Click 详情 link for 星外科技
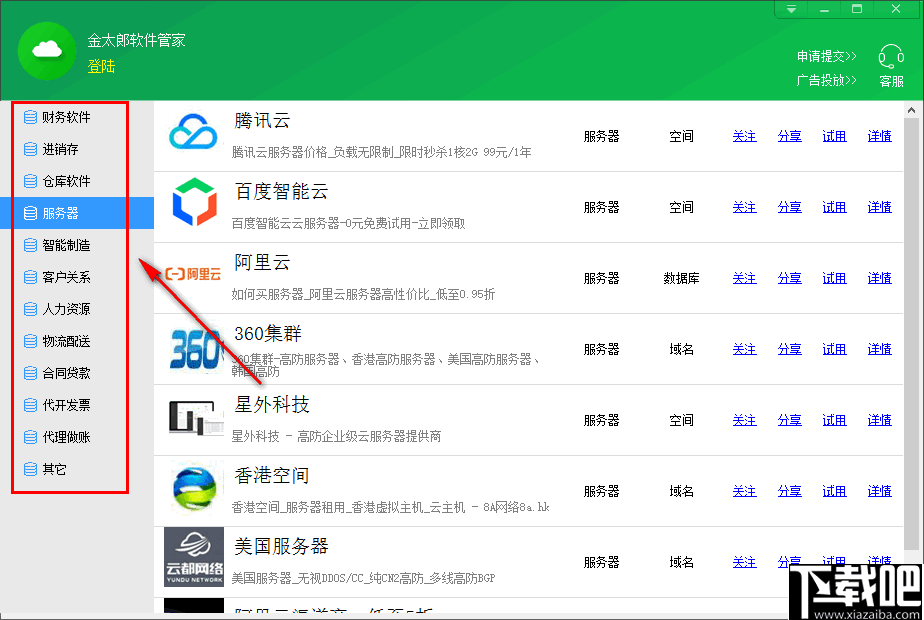Screen dimensions: 924x620 click(x=879, y=420)
